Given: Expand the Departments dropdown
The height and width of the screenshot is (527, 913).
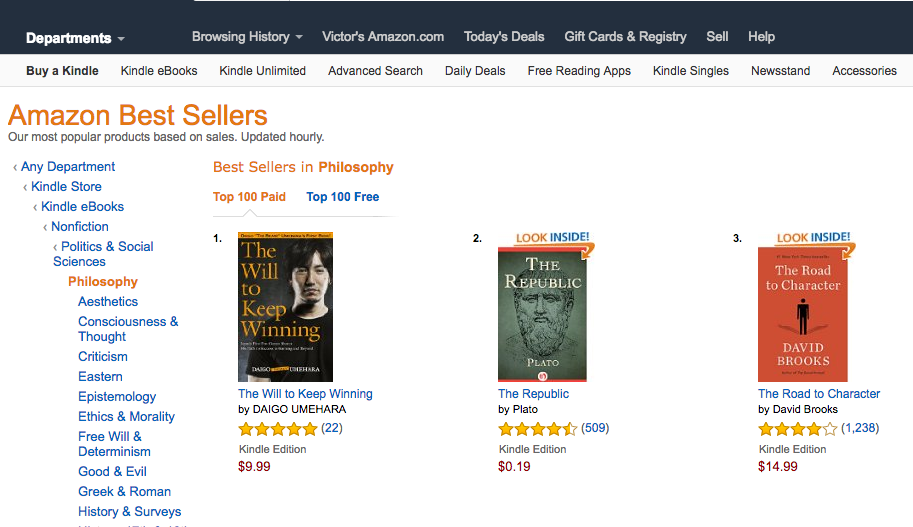Looking at the screenshot, I should point(75,38).
